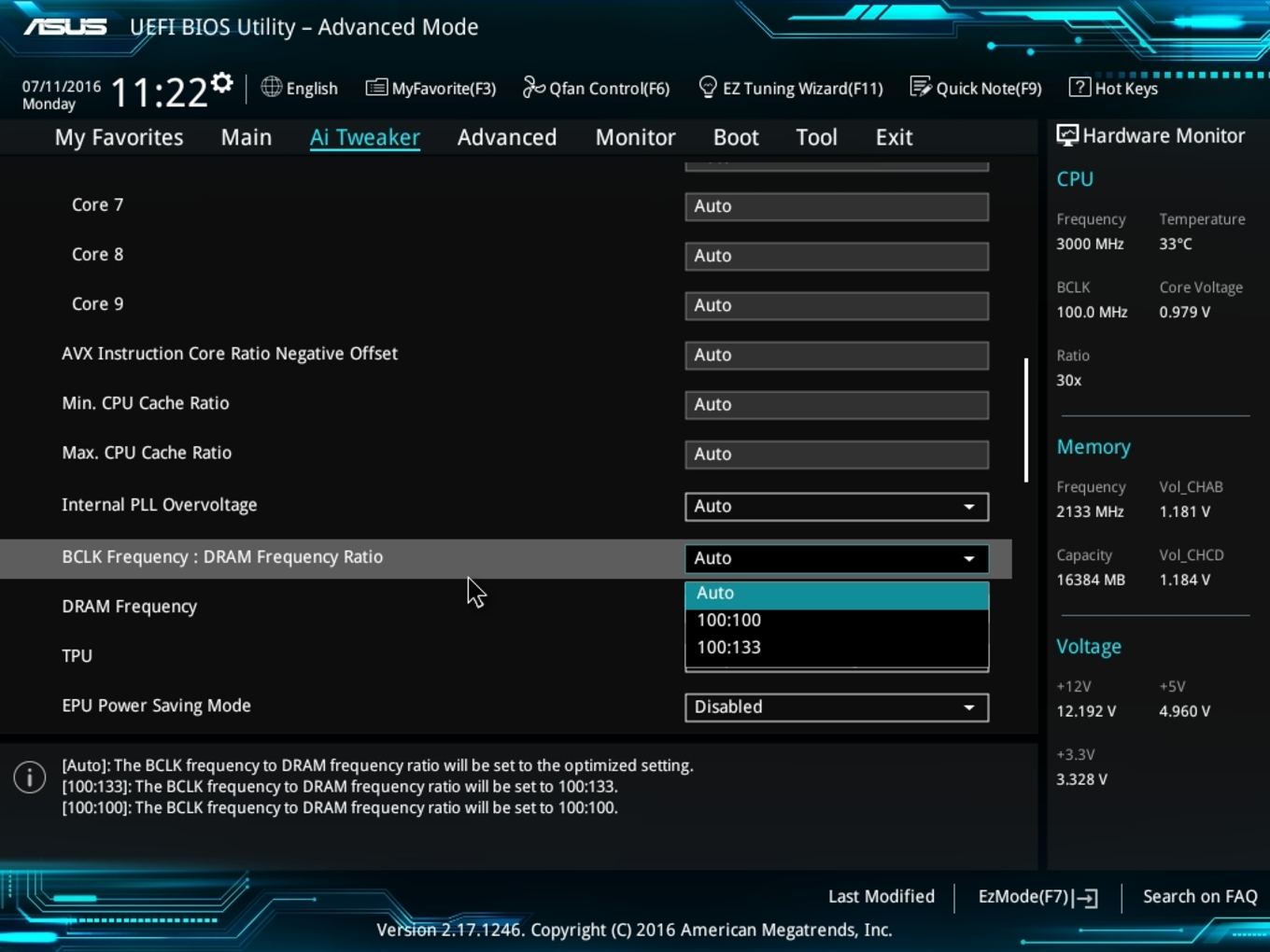Open Quick Note notepad icon
Screen dimensions: 1270x952
[x=921, y=87]
